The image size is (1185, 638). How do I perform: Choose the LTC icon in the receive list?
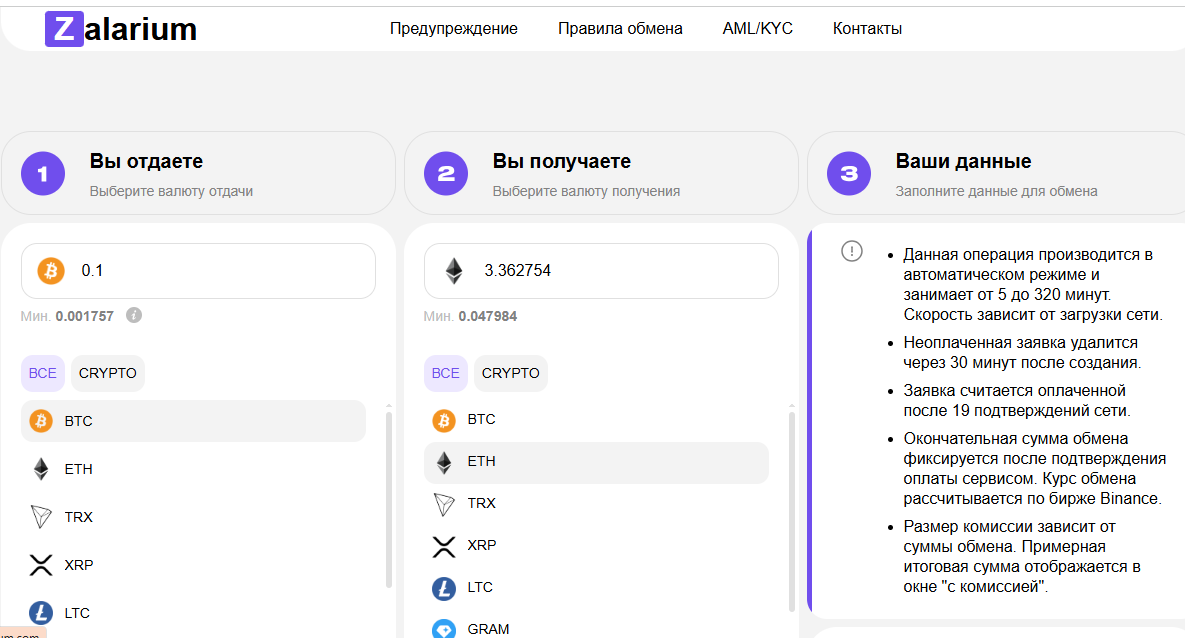click(444, 587)
